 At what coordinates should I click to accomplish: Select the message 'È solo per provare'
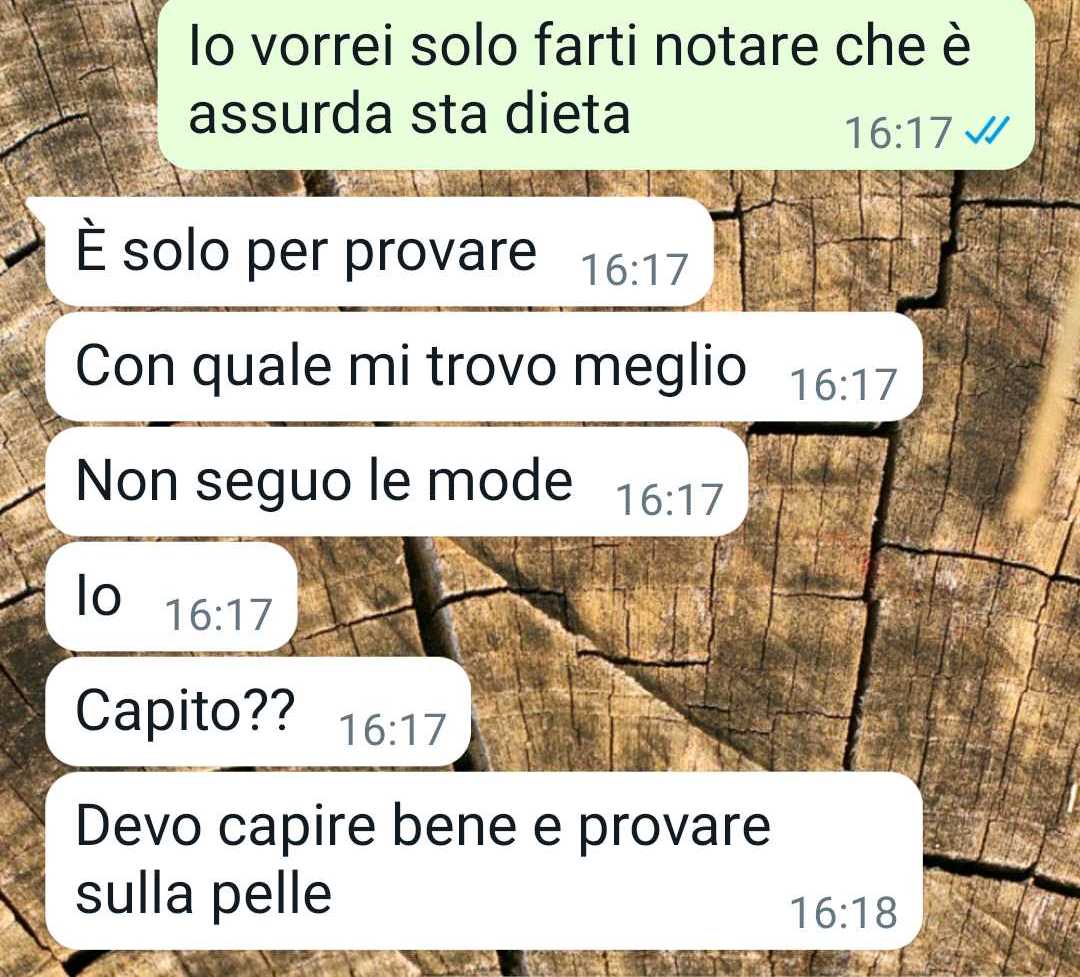379,251
